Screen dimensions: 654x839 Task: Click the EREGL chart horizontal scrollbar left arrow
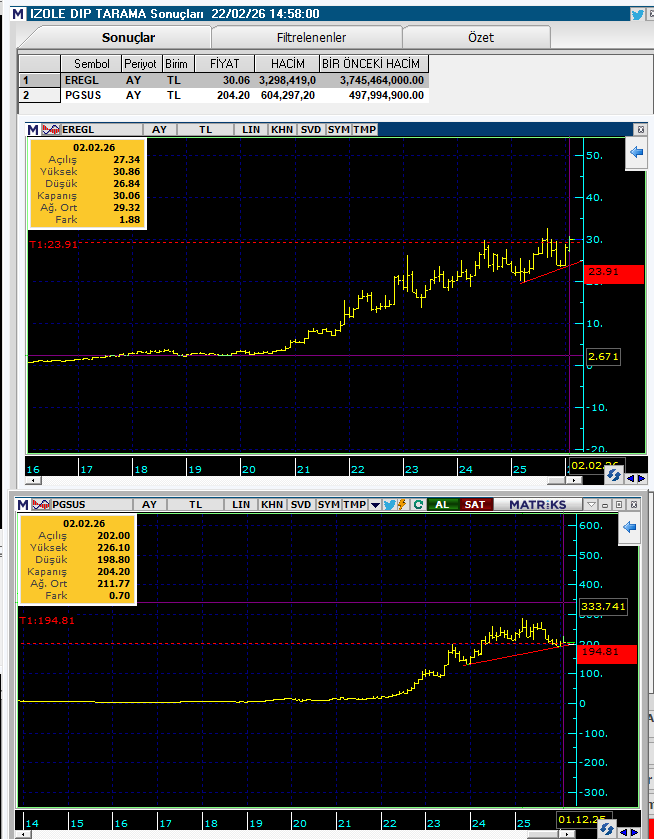click(33, 480)
